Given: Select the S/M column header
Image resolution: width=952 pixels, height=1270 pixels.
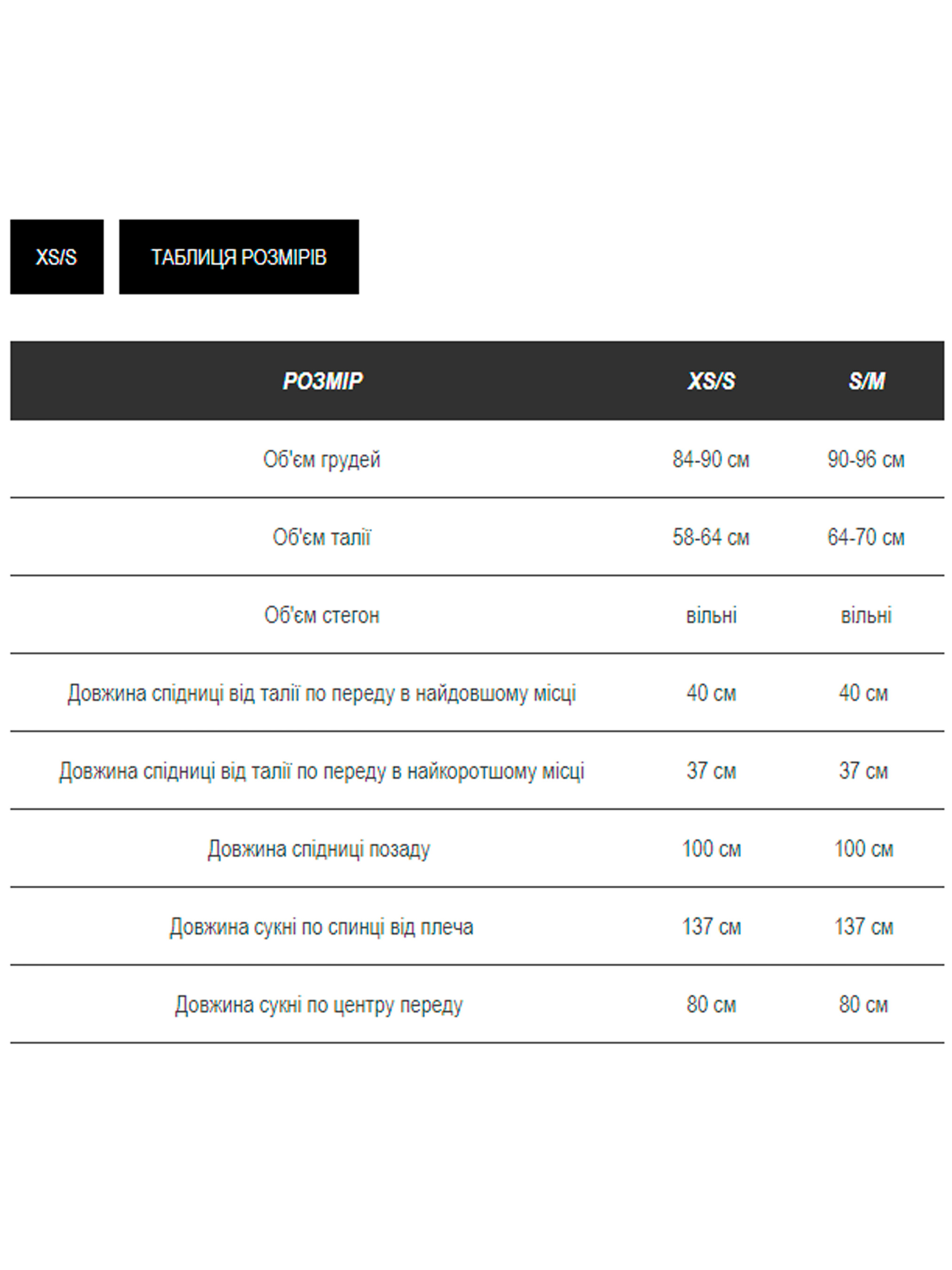Looking at the screenshot, I should click(866, 381).
